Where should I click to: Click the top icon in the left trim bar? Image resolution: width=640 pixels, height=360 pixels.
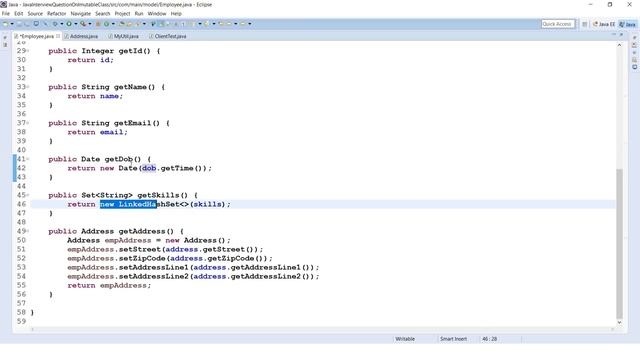5,38
